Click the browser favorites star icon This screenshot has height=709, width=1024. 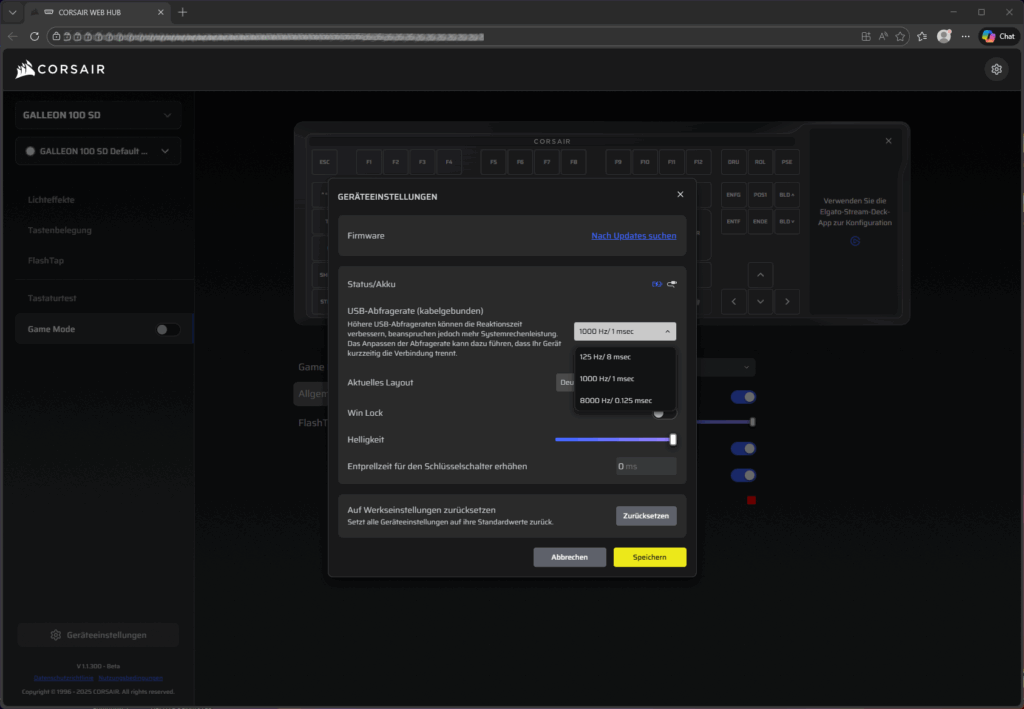900,36
